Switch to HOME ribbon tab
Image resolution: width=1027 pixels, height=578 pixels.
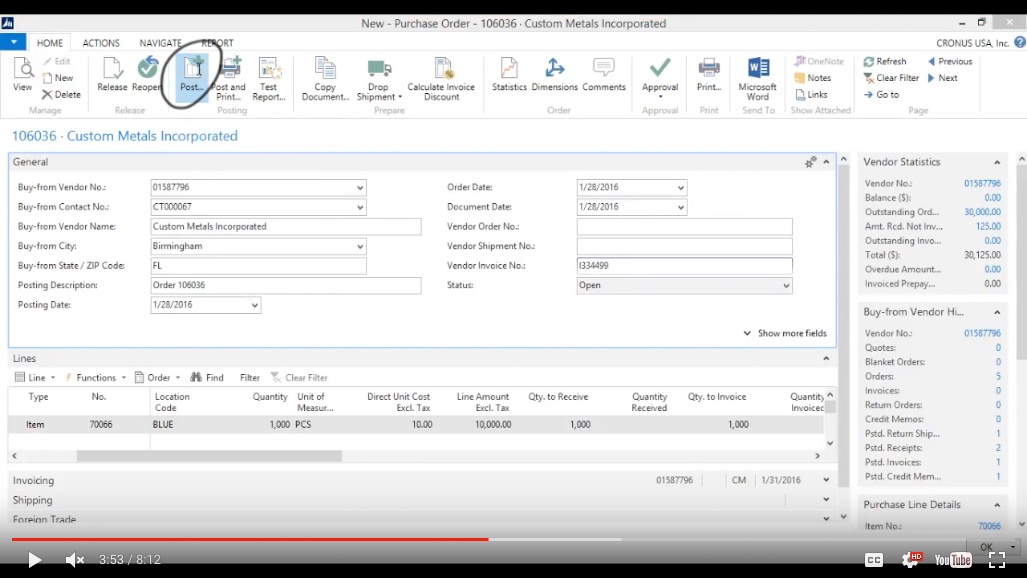pos(50,43)
